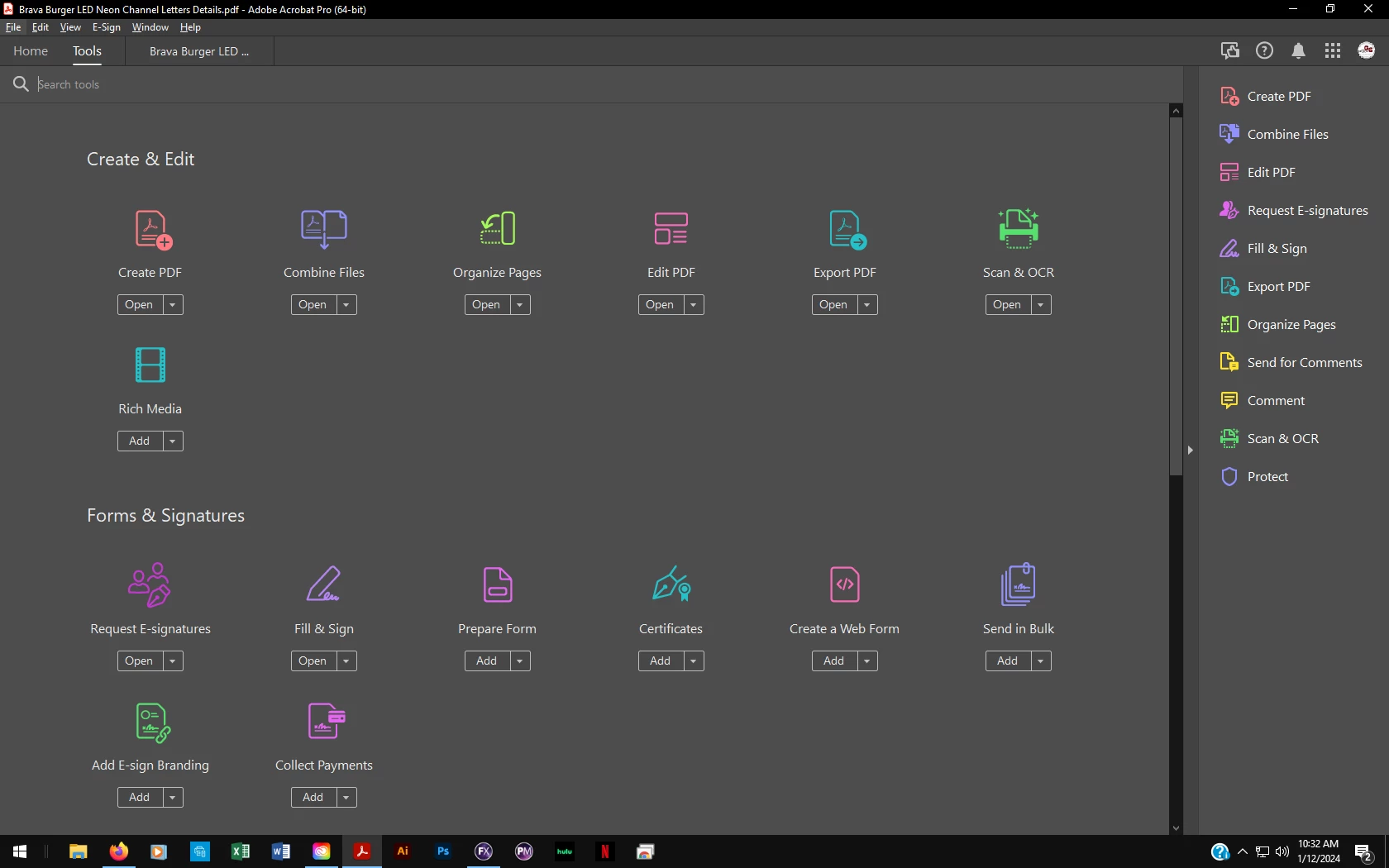Click the Protect shield icon in sidebar
This screenshot has height=868, width=1389.
point(1229,477)
